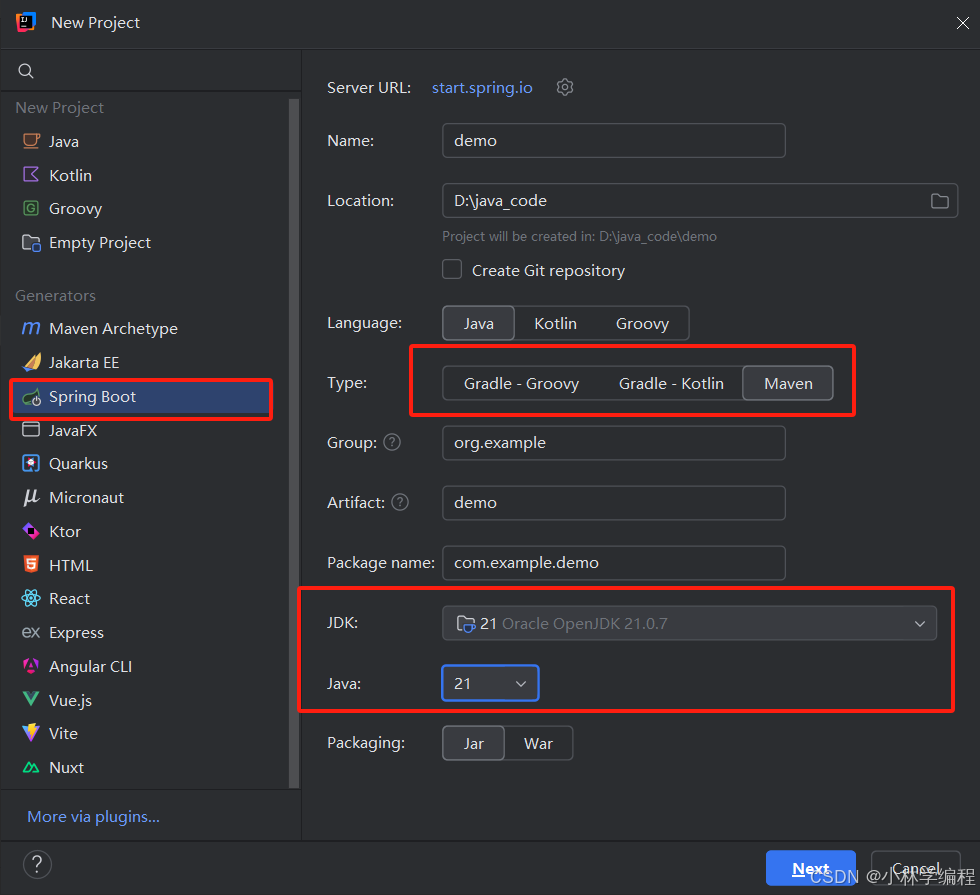Click the Java coffee cup icon
The height and width of the screenshot is (895, 980).
(31, 141)
